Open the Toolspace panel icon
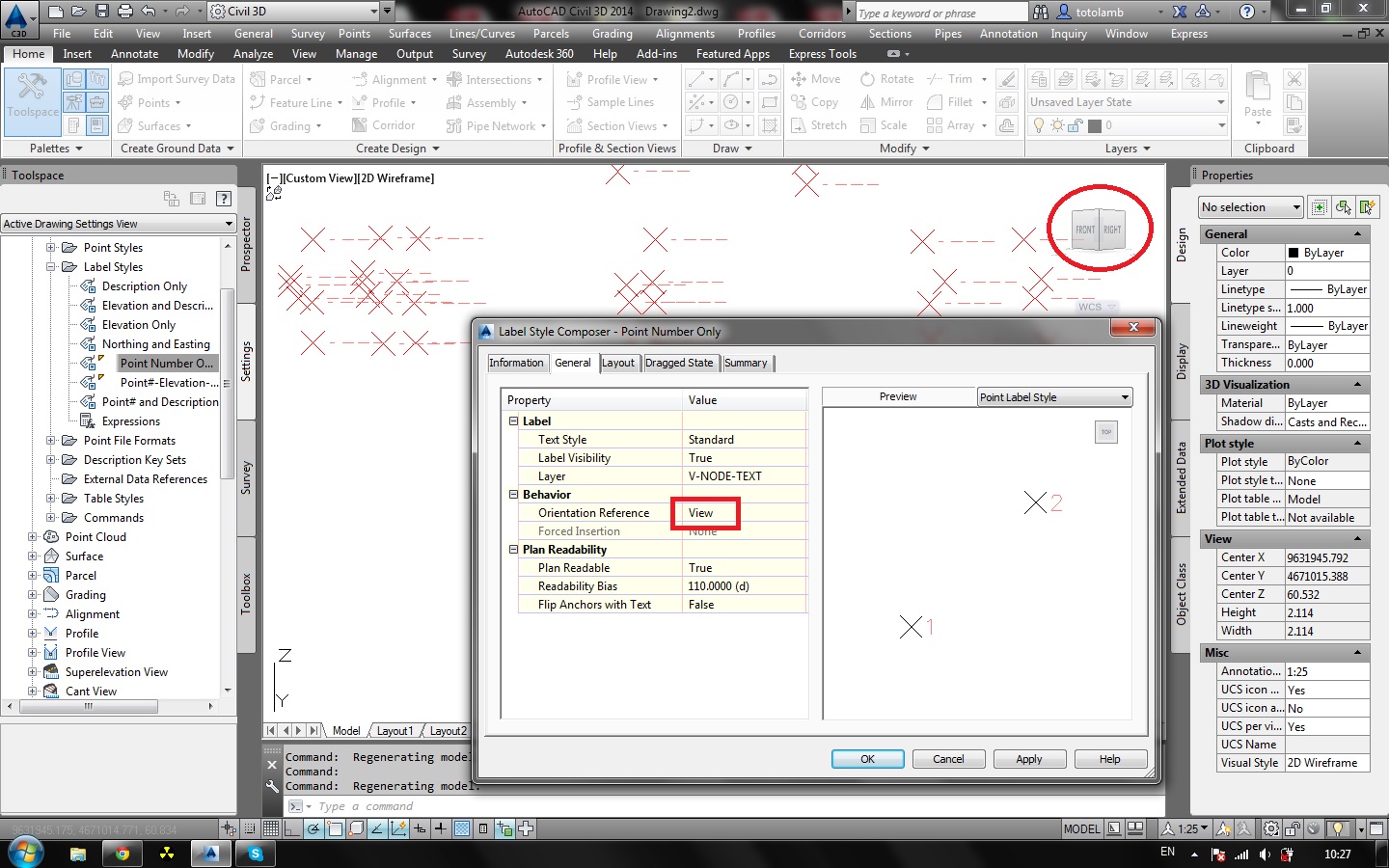 pos(32,101)
